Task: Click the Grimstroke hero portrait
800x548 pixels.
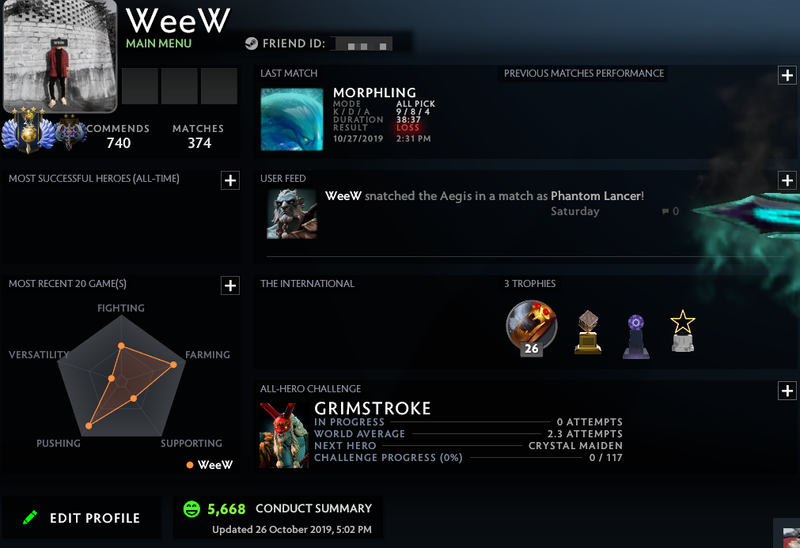Action: click(x=284, y=435)
